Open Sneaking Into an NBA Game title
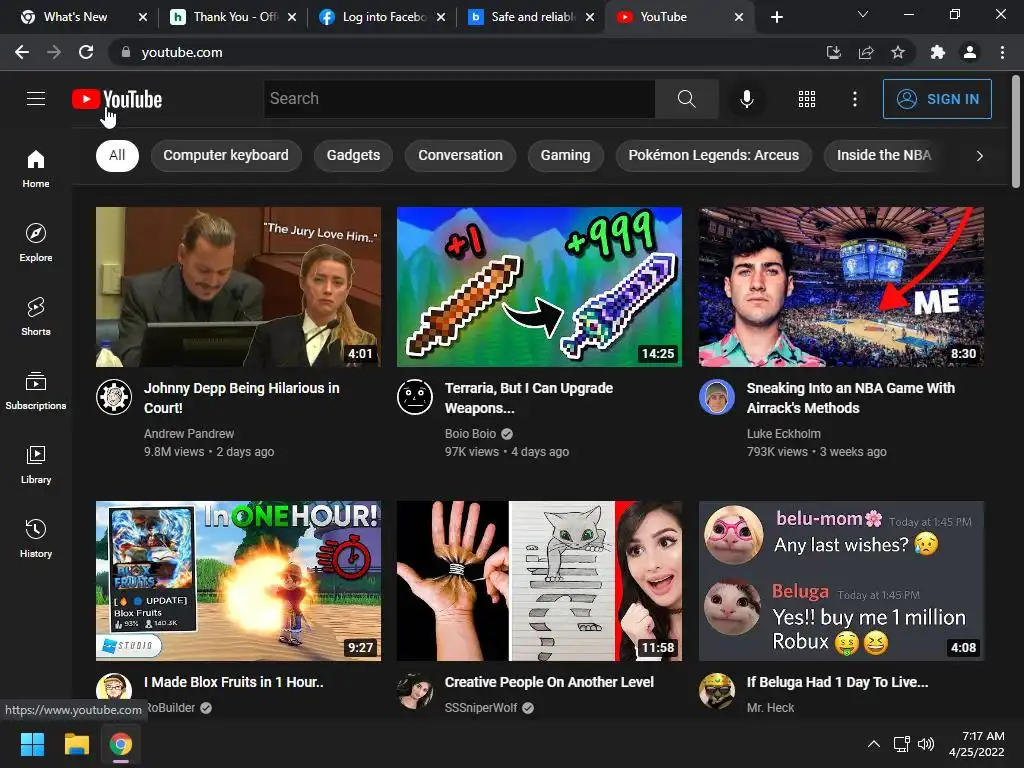Screen dimensions: 1024x768 (850, 398)
